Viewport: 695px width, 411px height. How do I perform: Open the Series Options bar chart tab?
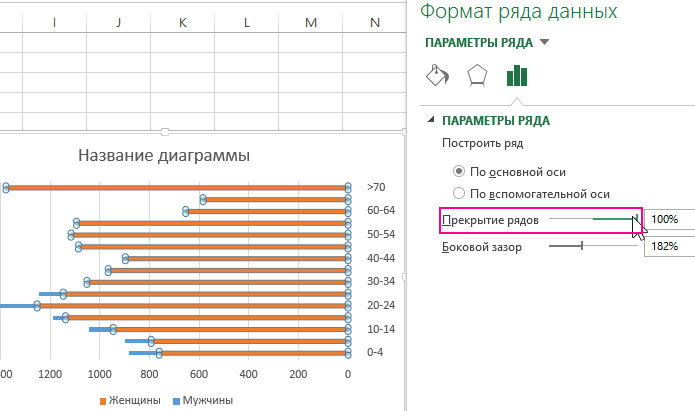(517, 75)
